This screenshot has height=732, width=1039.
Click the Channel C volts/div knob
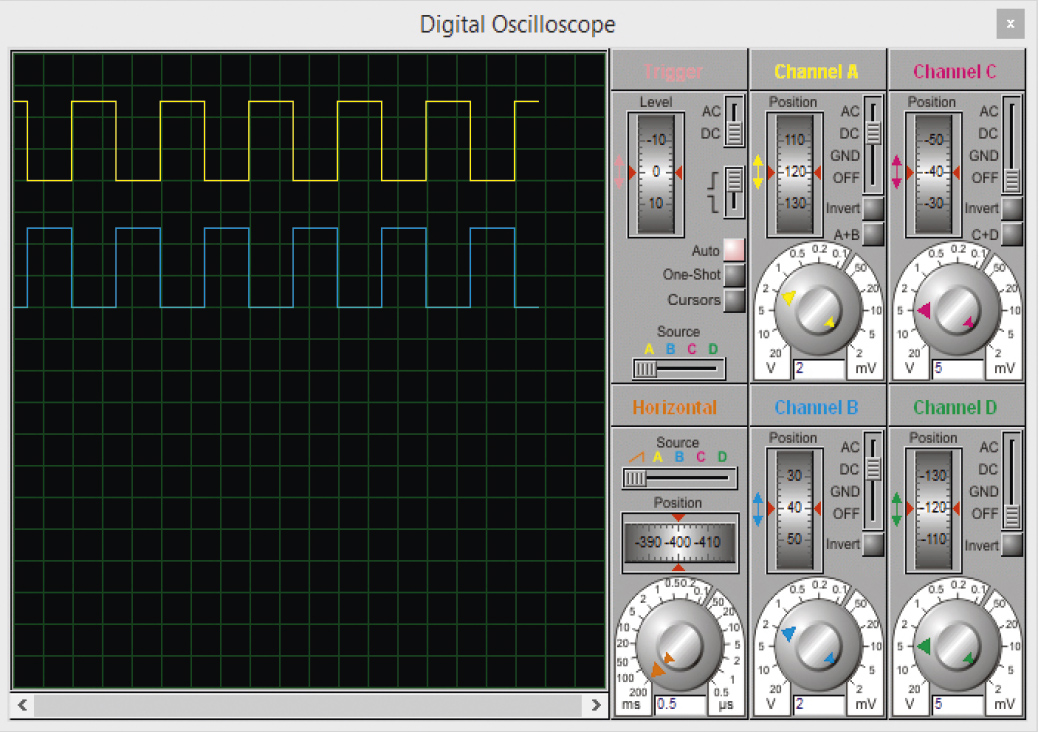(x=957, y=310)
